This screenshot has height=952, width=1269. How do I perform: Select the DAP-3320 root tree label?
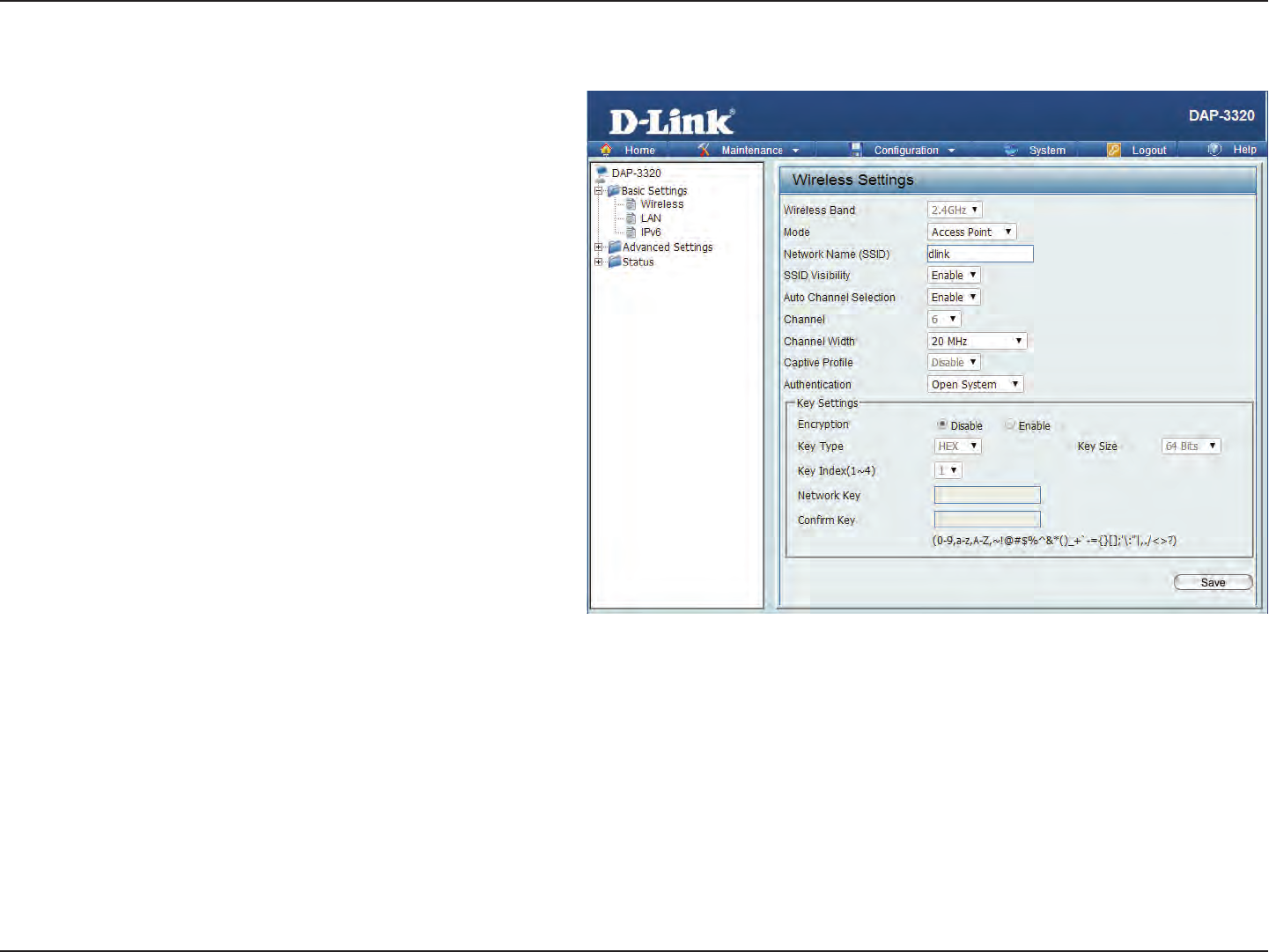point(637,173)
